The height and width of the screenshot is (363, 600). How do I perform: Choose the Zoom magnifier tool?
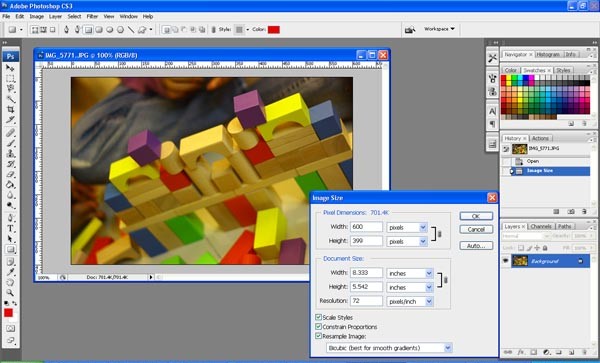[10, 293]
